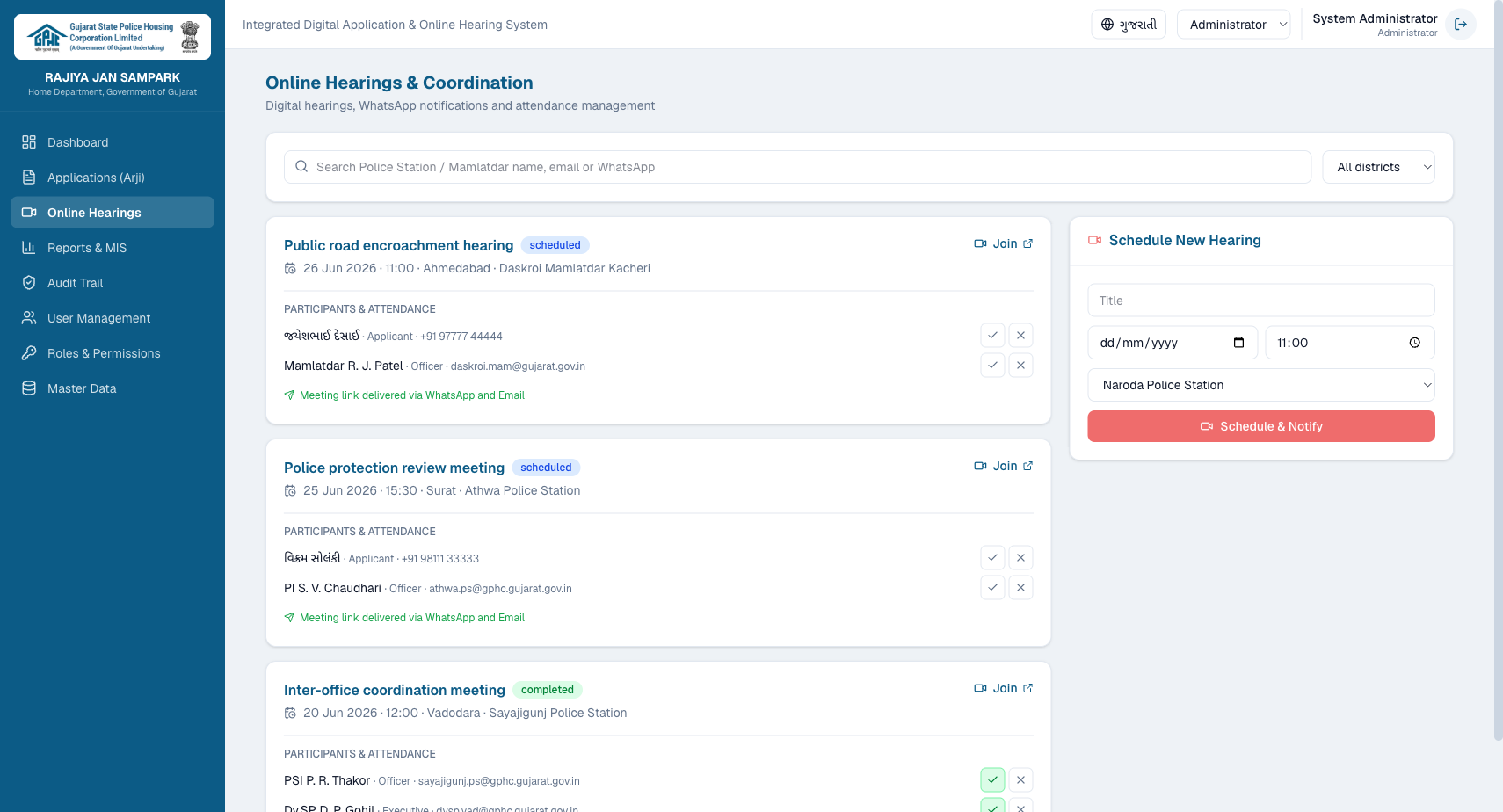Image resolution: width=1503 pixels, height=812 pixels.
Task: Click the Schedule & Notify button
Action: [1261, 426]
